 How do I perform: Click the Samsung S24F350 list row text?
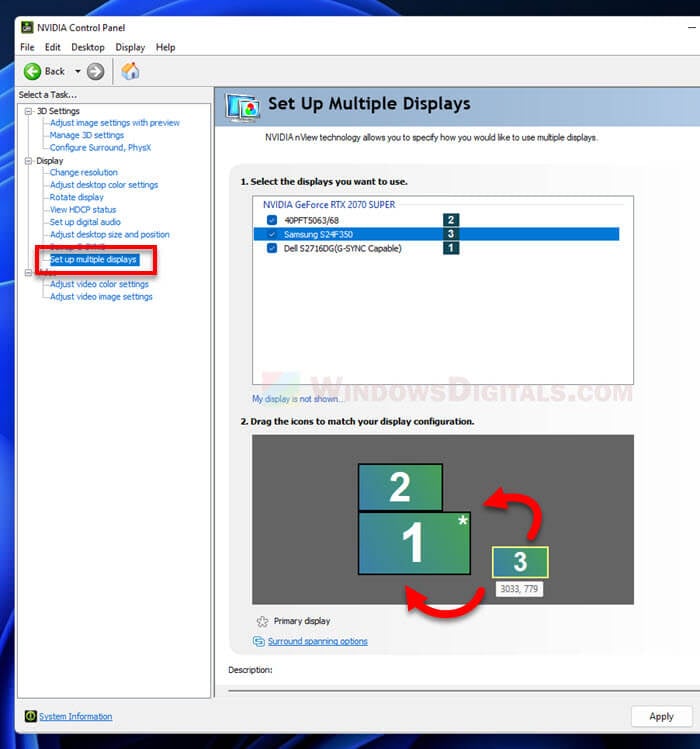[x=318, y=234]
